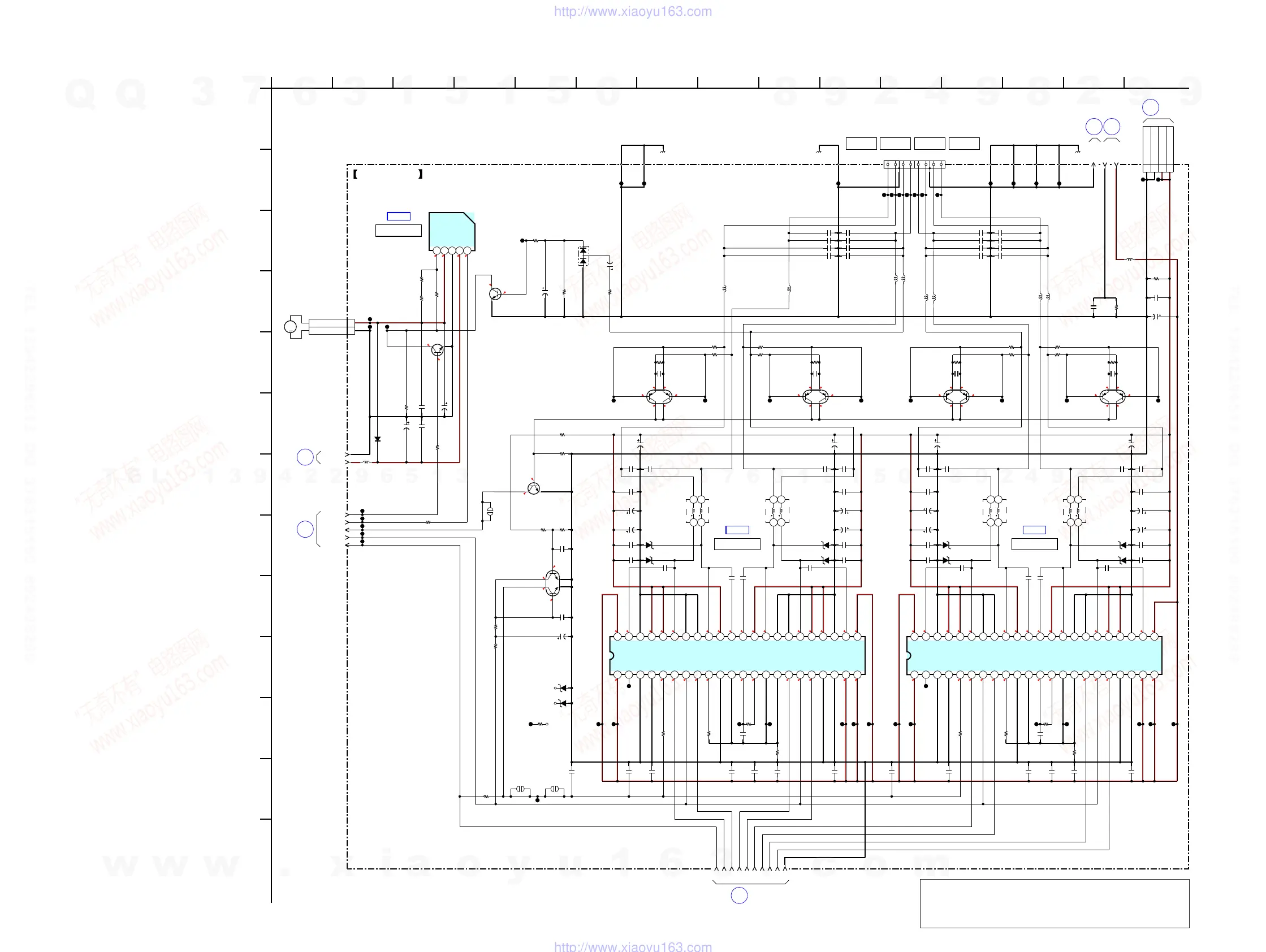
Task: Click the four-column connector block at top right
Action: pyautogui.click(x=1158, y=149)
